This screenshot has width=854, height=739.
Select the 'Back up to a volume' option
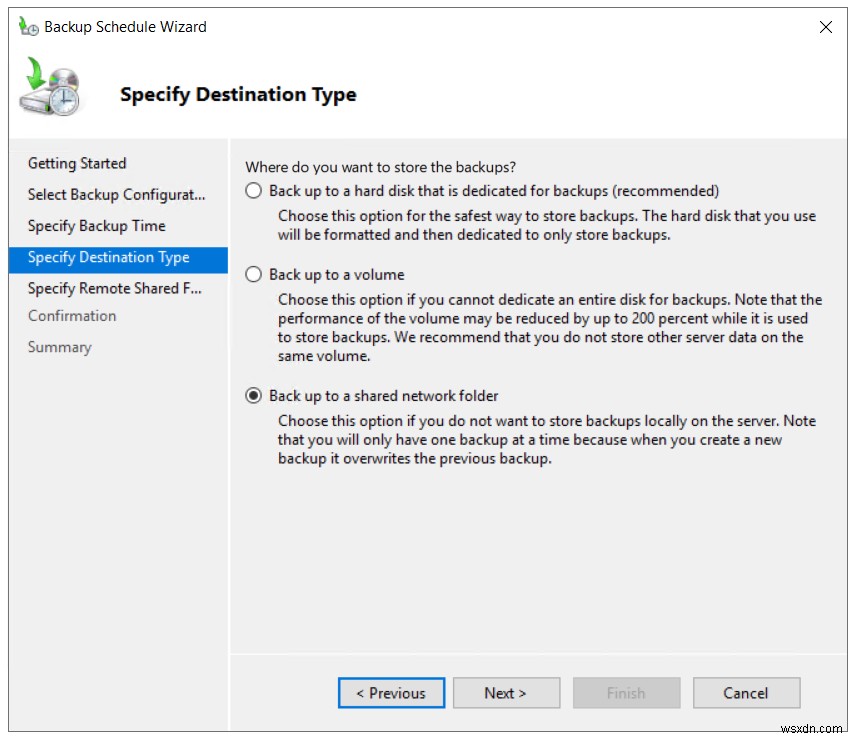(253, 274)
